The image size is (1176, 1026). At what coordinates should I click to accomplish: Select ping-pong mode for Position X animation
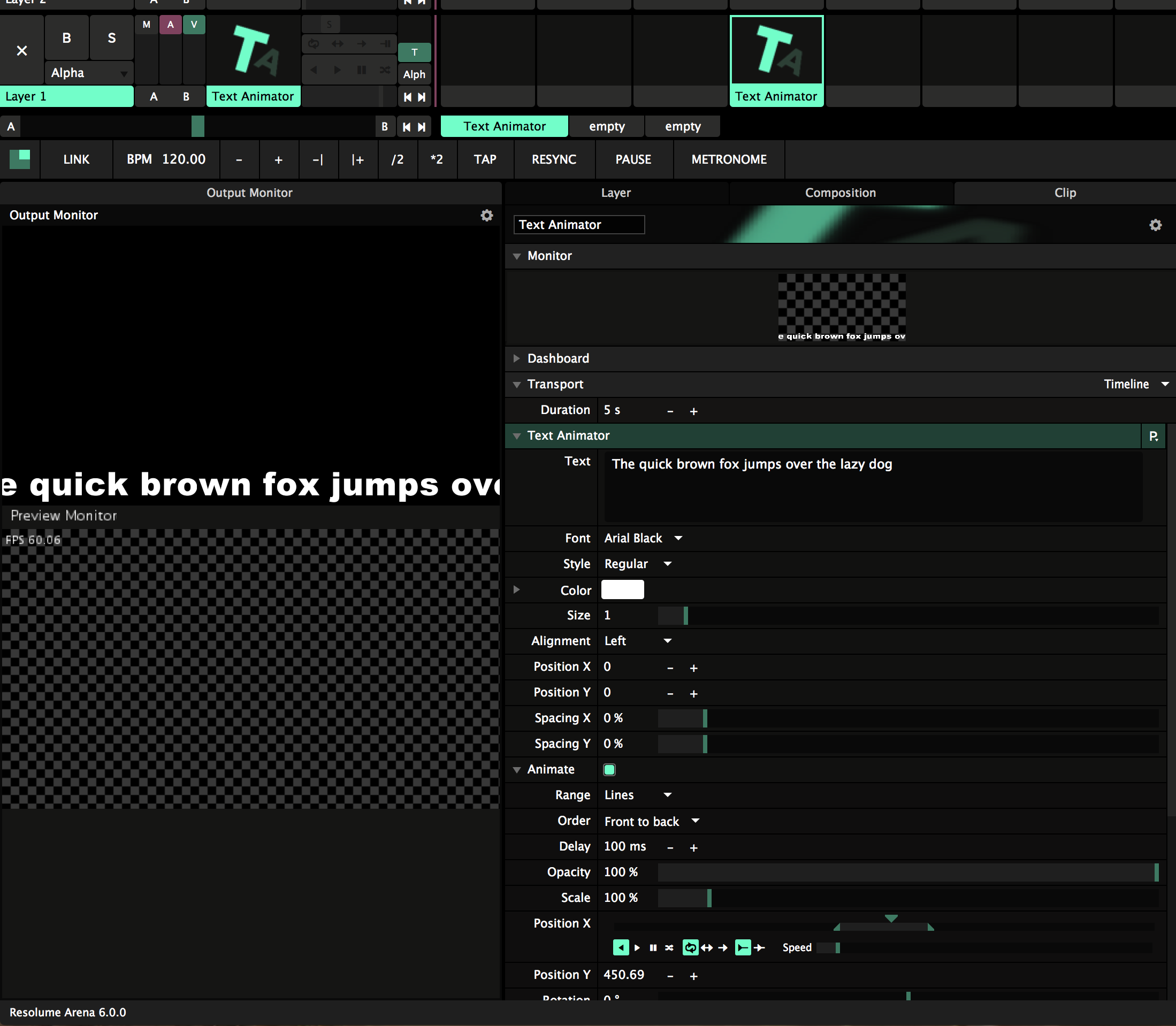[x=707, y=947]
